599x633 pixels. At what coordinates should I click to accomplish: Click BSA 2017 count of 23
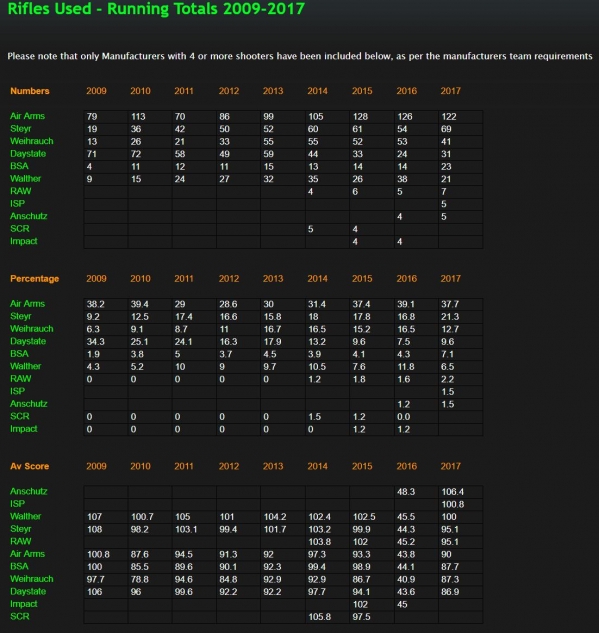tap(446, 167)
